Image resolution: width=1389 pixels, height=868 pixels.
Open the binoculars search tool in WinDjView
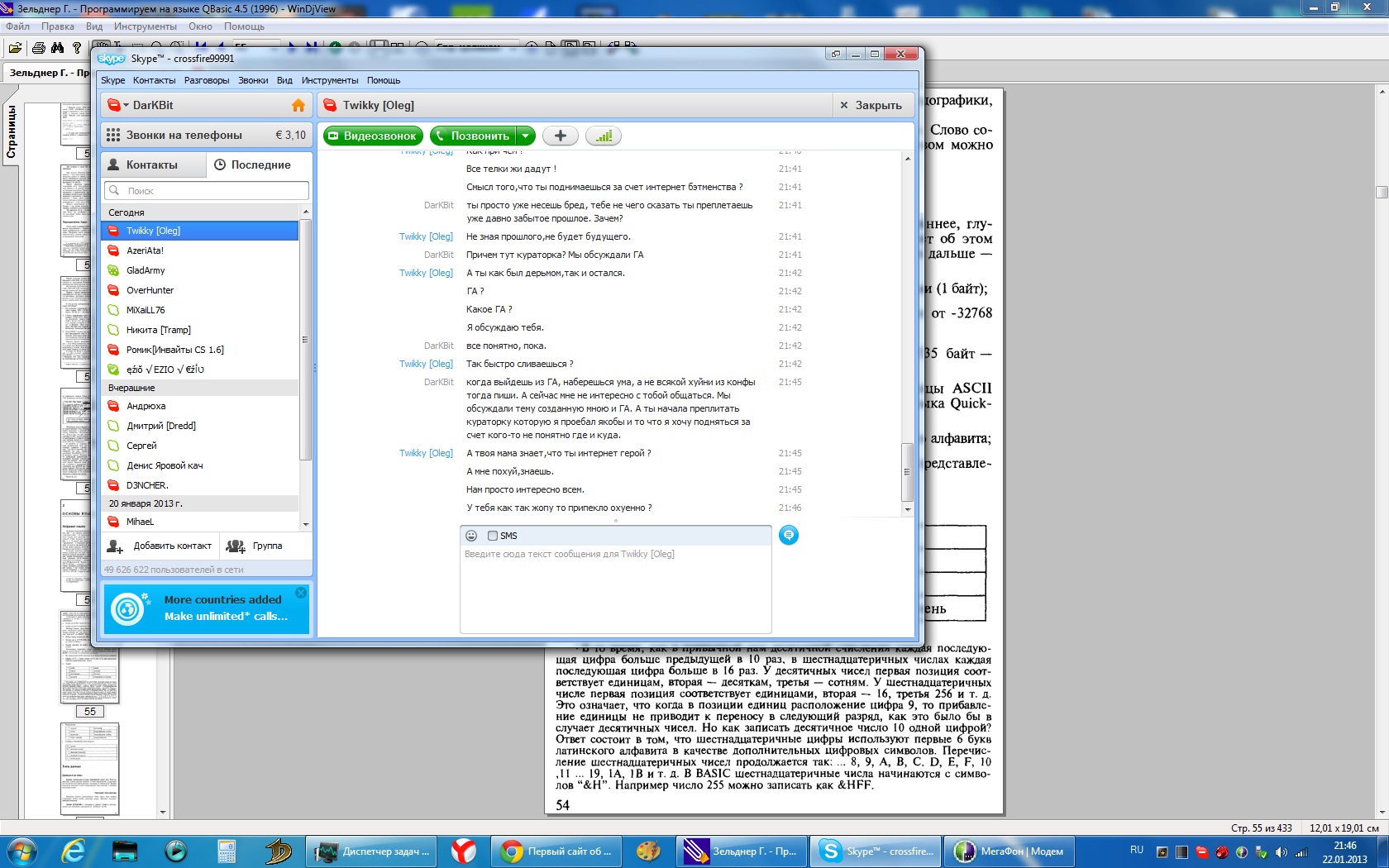coord(57,48)
